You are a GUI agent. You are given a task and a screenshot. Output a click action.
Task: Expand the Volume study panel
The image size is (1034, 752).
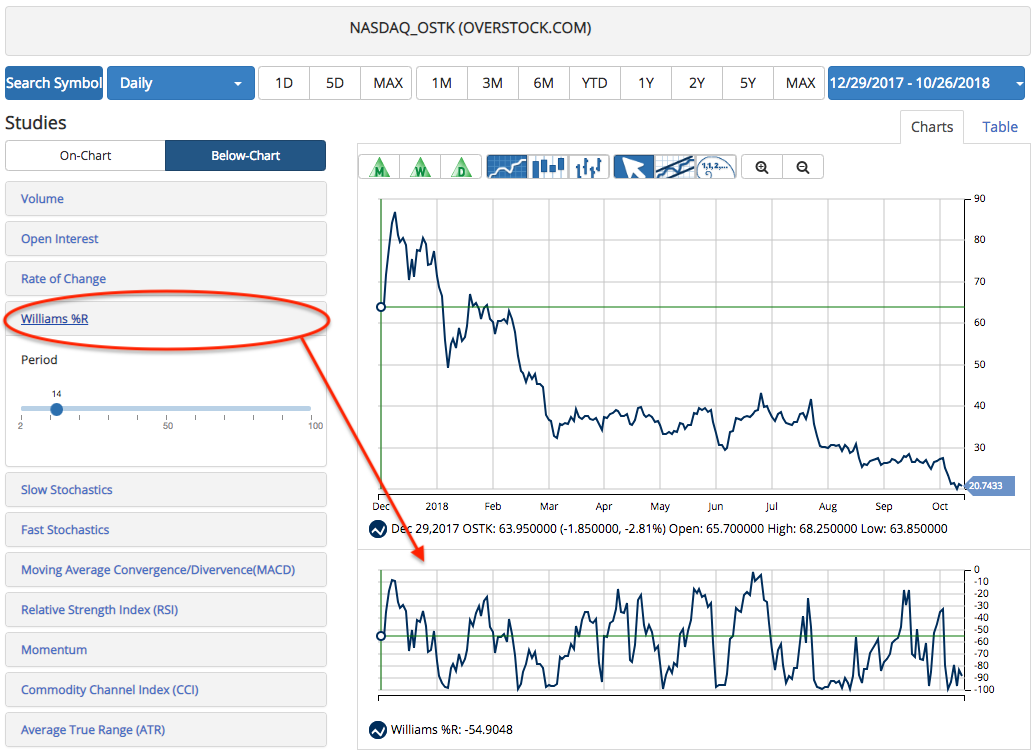pyautogui.click(x=166, y=199)
